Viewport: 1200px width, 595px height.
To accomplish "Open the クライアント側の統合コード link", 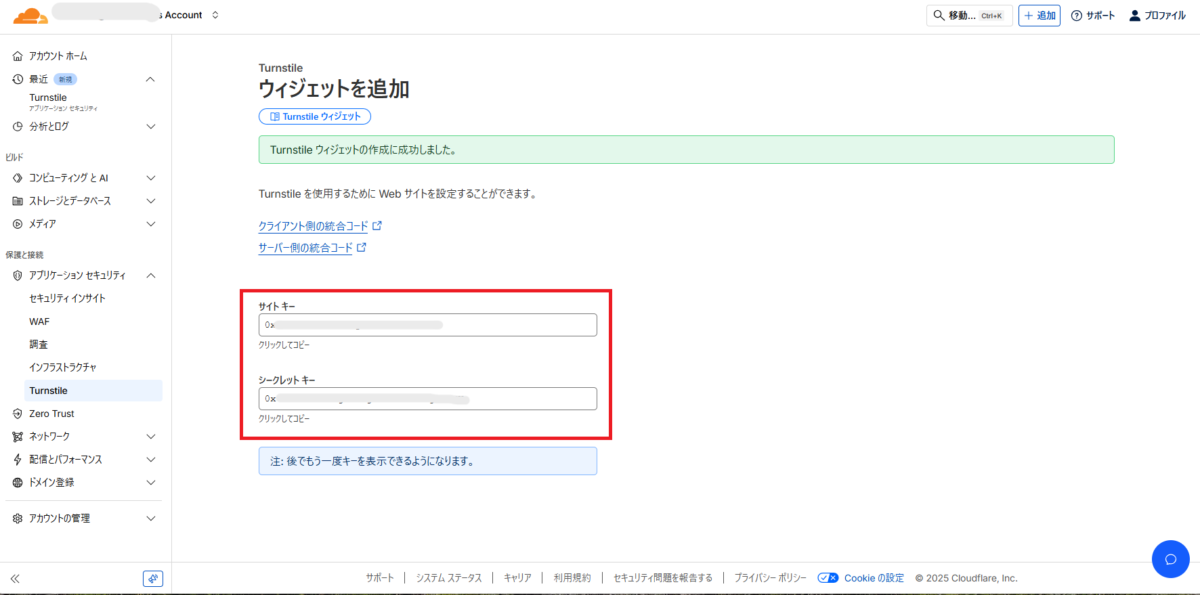I will [x=313, y=226].
